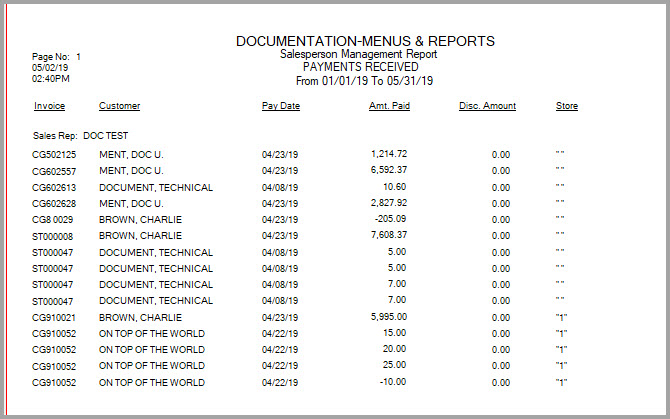Image resolution: width=670 pixels, height=419 pixels.
Task: Click the Sales Rep DOC TEST label
Action: [x=80, y=136]
